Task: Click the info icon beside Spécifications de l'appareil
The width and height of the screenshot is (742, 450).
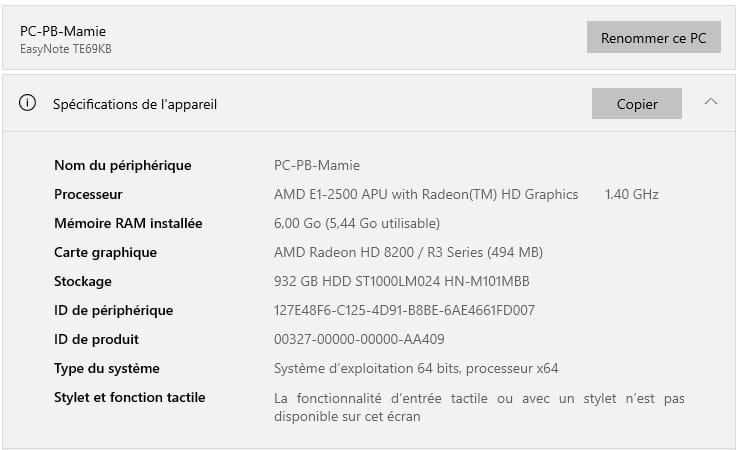Action: pyautogui.click(x=28, y=103)
